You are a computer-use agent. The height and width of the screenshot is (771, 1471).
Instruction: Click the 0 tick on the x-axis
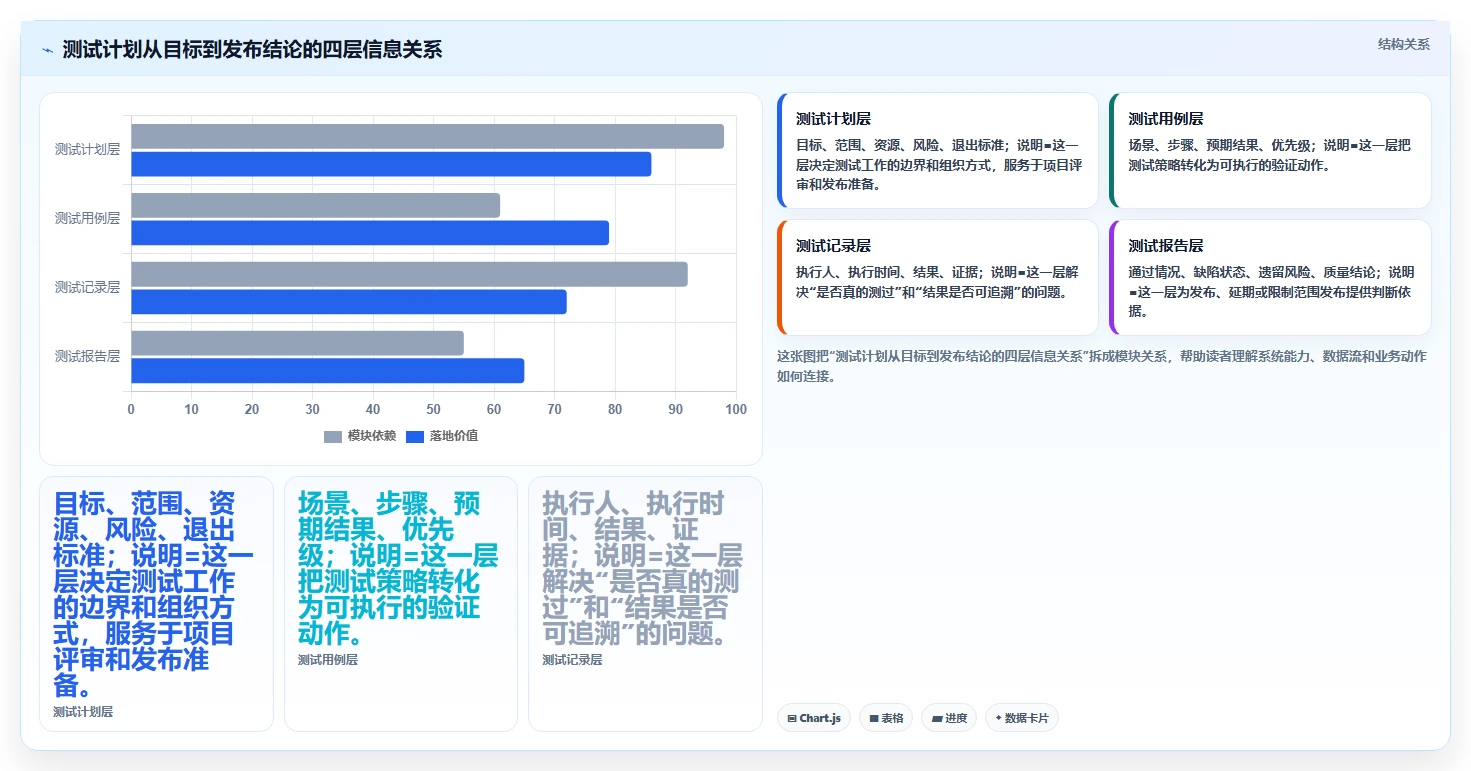(x=131, y=409)
